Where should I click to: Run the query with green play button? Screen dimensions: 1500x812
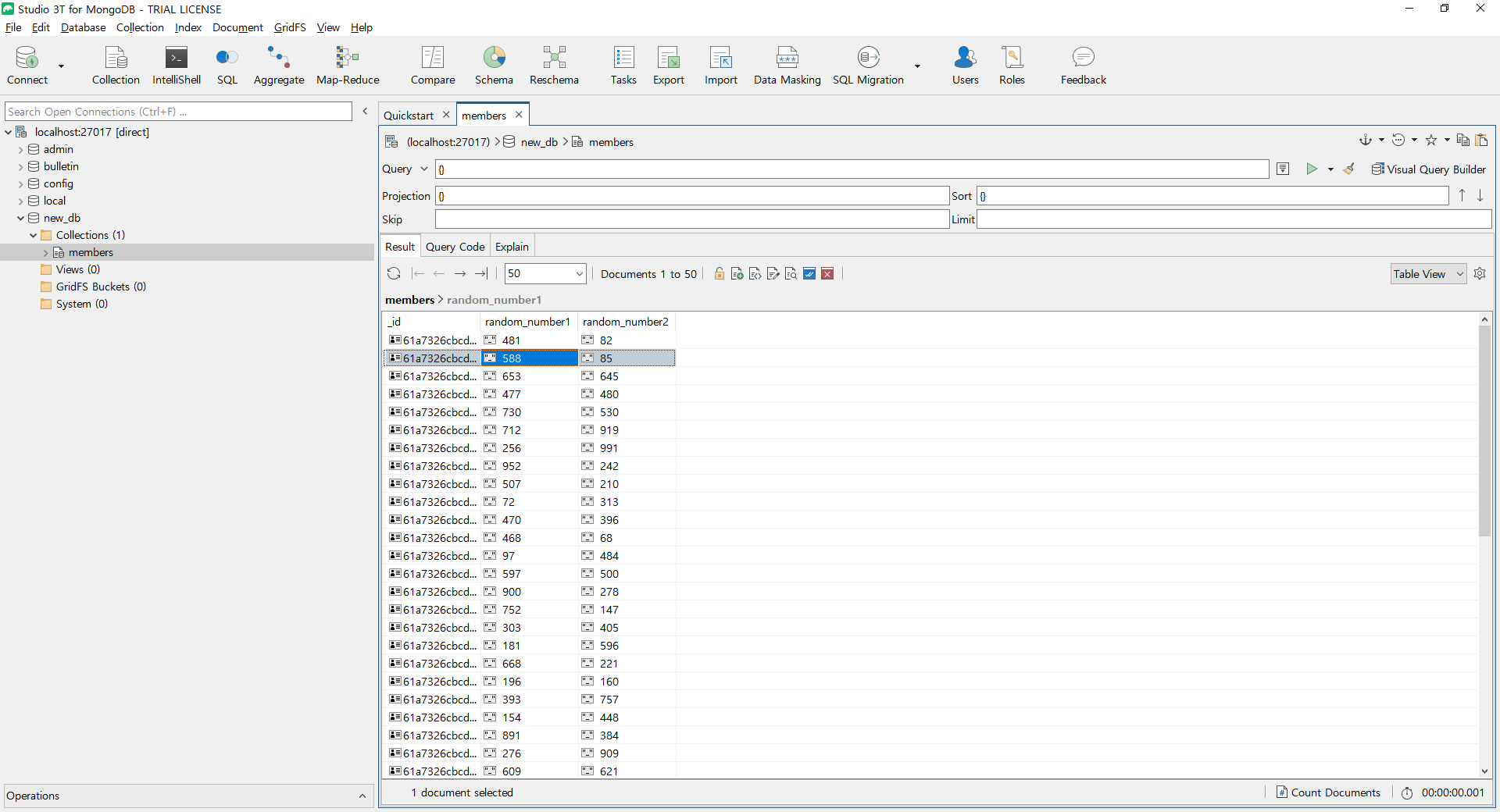coord(1312,169)
